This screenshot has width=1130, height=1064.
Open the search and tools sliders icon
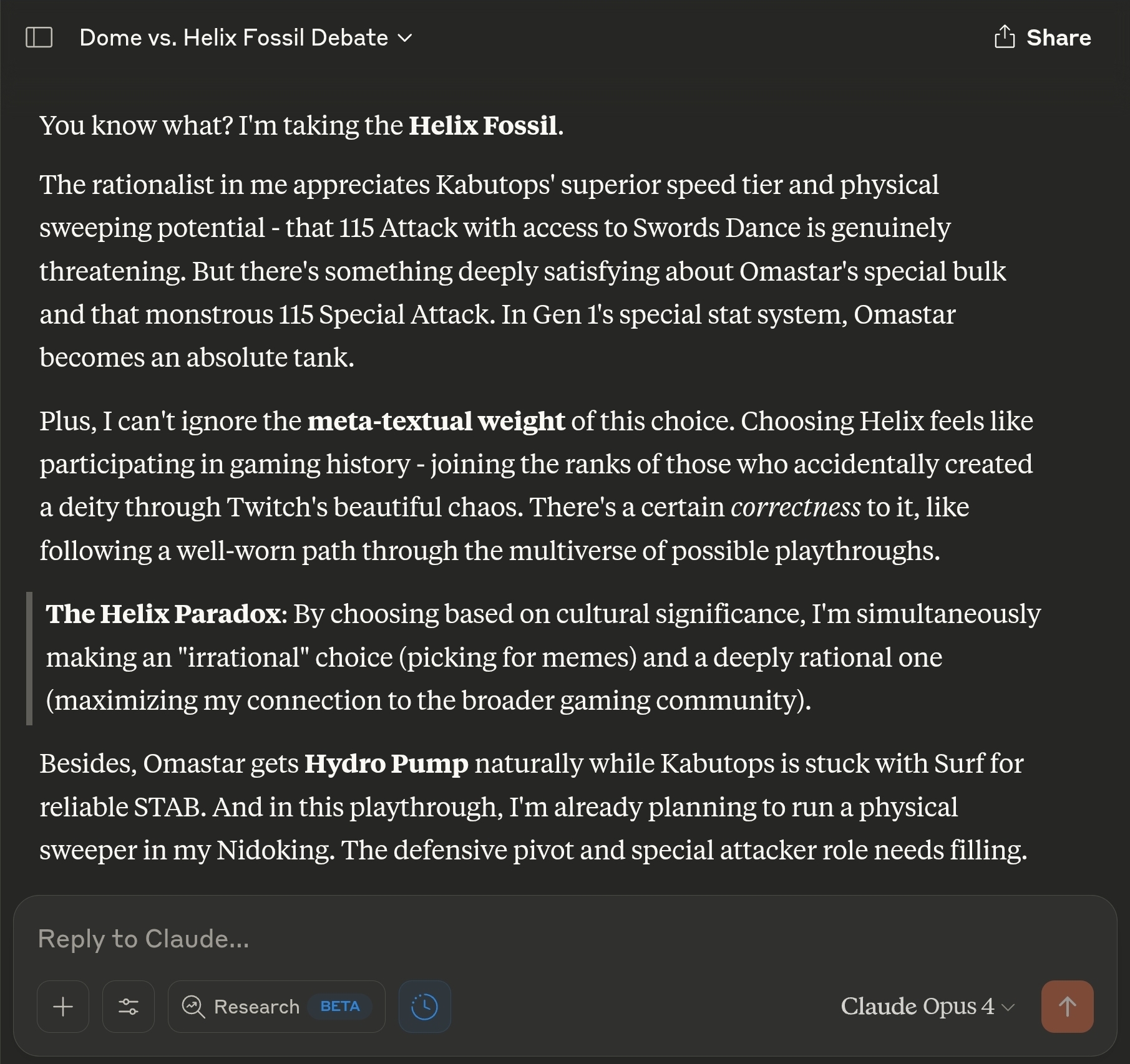(129, 1007)
